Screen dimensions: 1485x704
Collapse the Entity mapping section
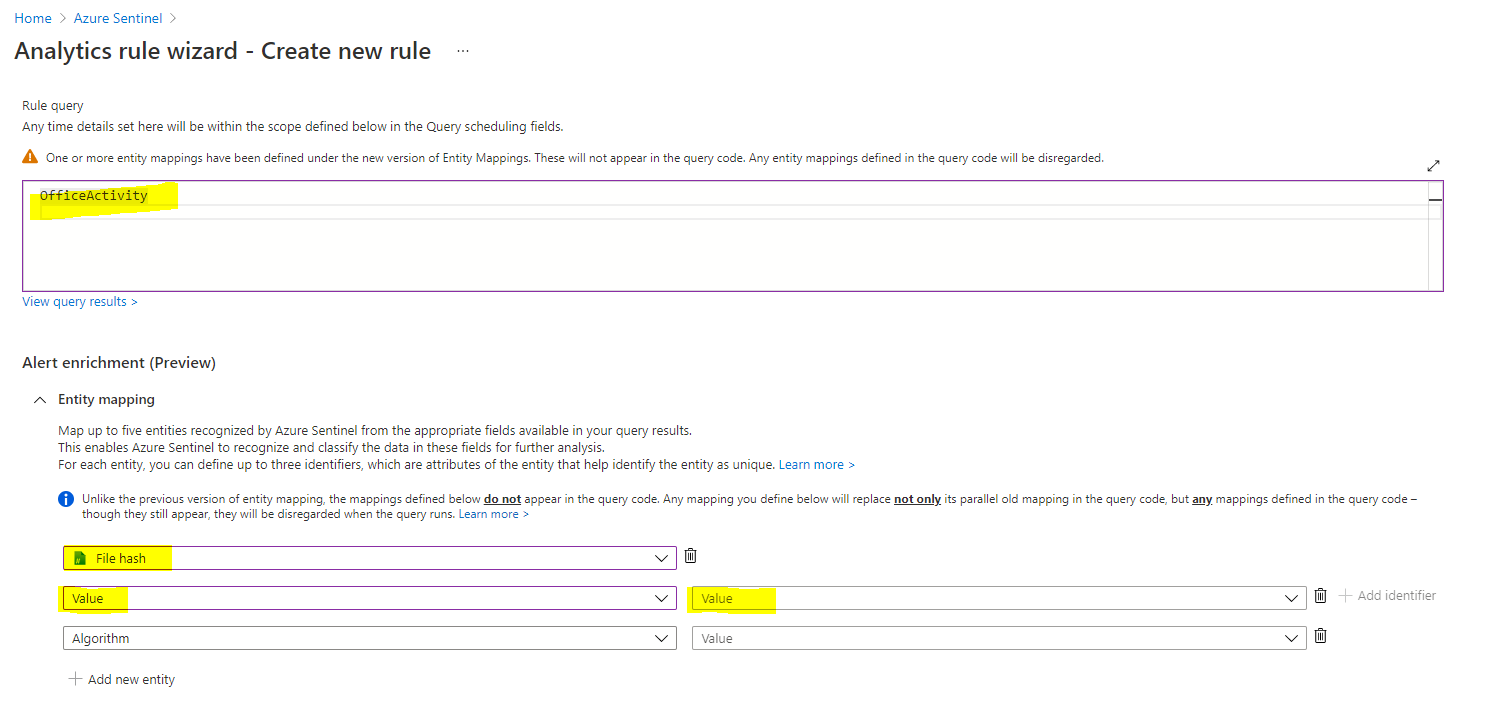pos(39,399)
